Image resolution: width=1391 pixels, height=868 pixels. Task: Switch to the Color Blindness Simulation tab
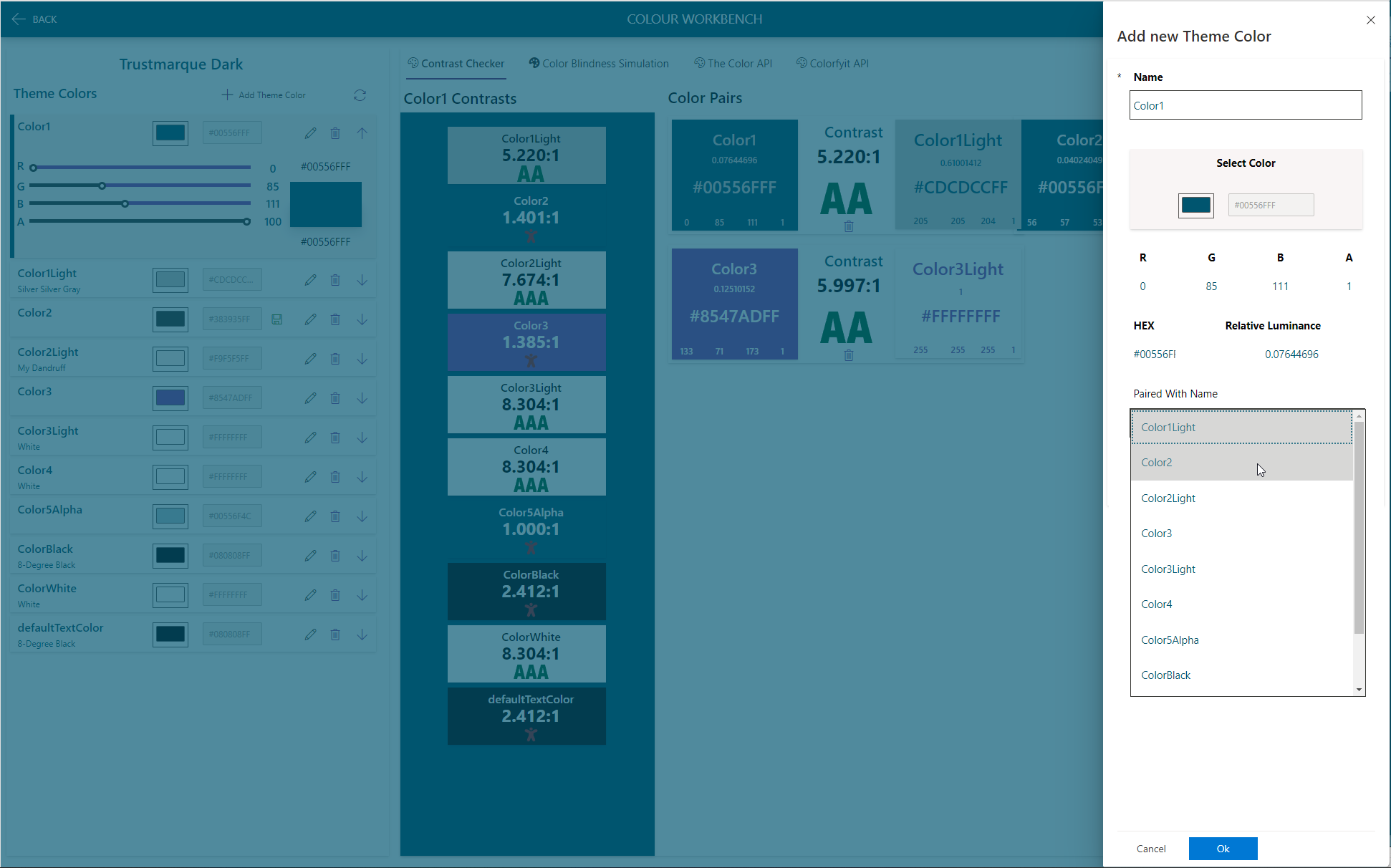coord(600,63)
